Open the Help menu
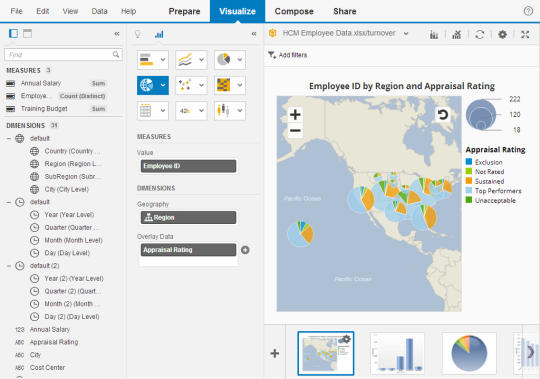 [128, 11]
